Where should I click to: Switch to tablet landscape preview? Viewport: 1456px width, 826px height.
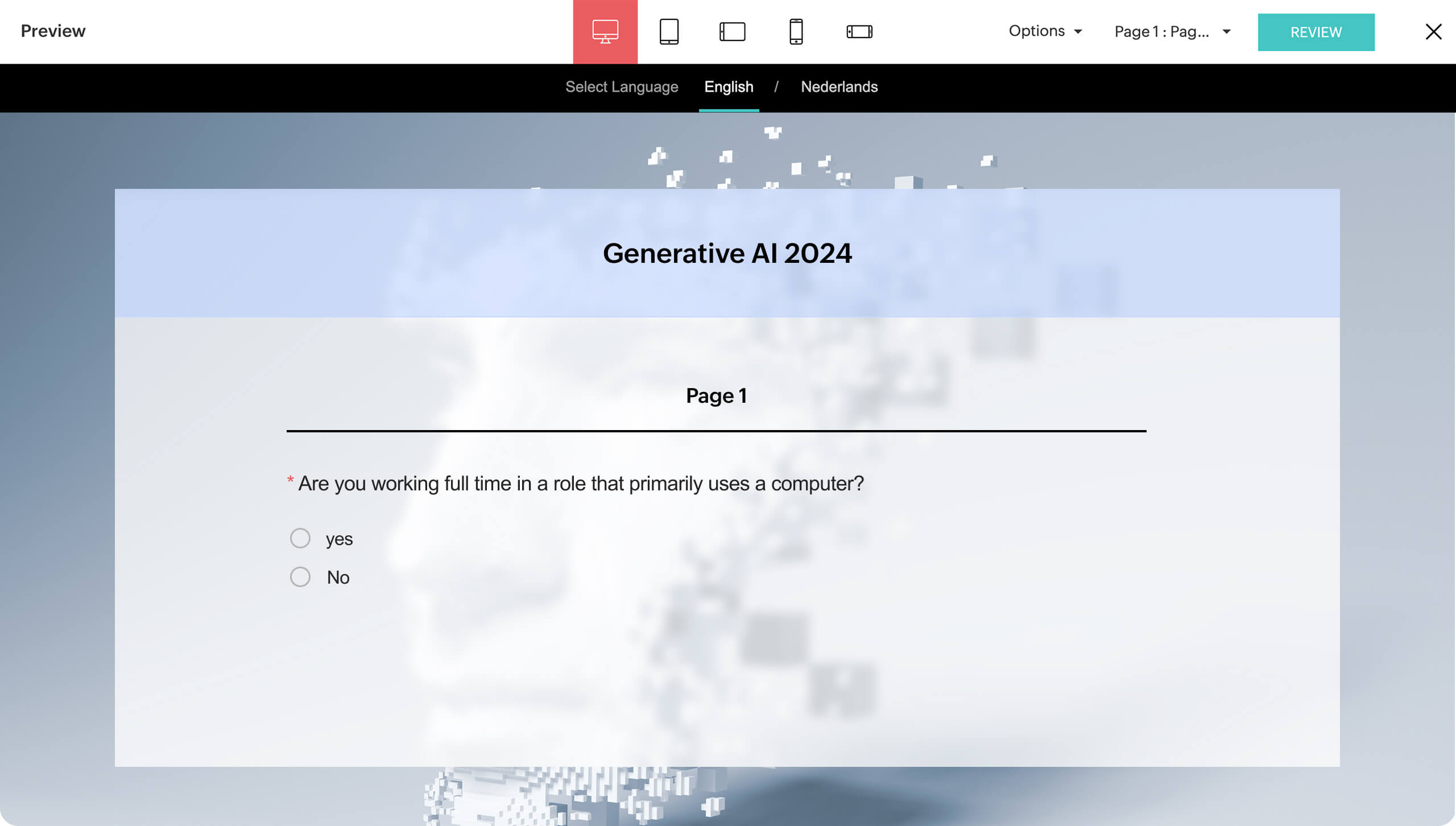pyautogui.click(x=732, y=31)
